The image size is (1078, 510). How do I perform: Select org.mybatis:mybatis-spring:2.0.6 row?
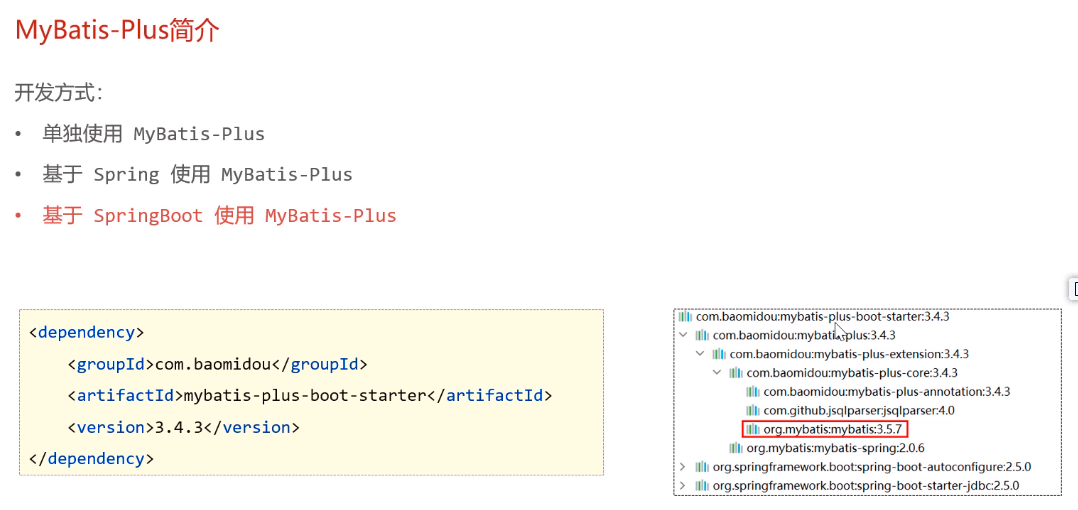[x=827, y=448]
